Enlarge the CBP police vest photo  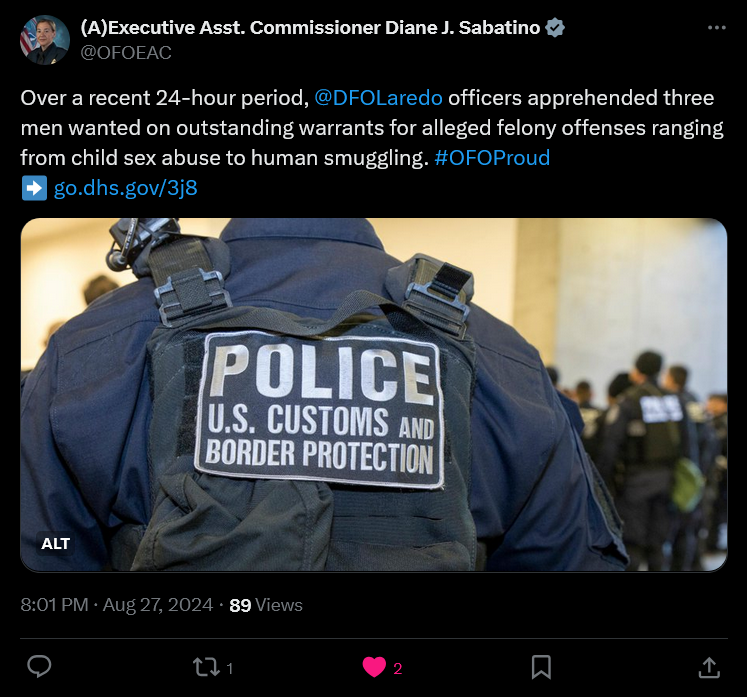tap(374, 394)
